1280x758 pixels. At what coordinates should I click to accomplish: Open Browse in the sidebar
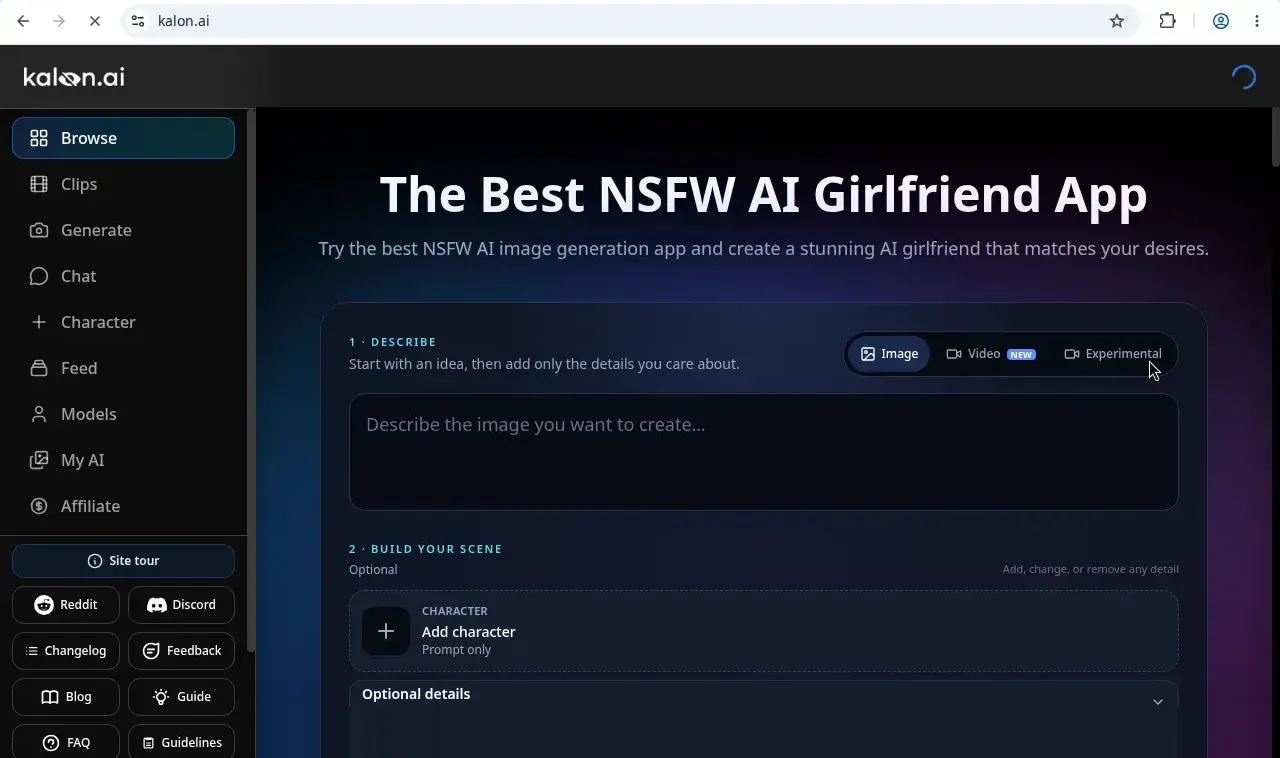click(x=123, y=138)
